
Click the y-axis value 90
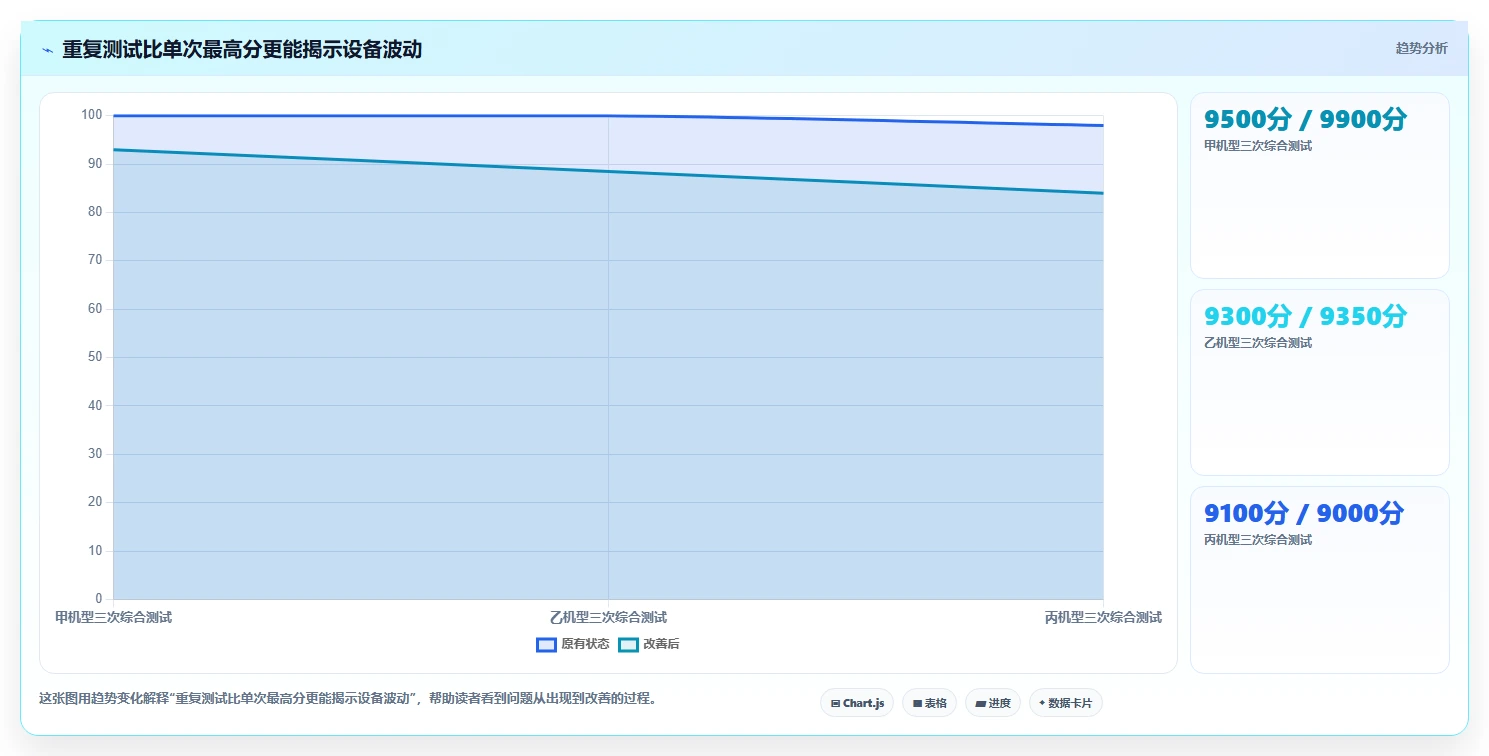coord(95,163)
